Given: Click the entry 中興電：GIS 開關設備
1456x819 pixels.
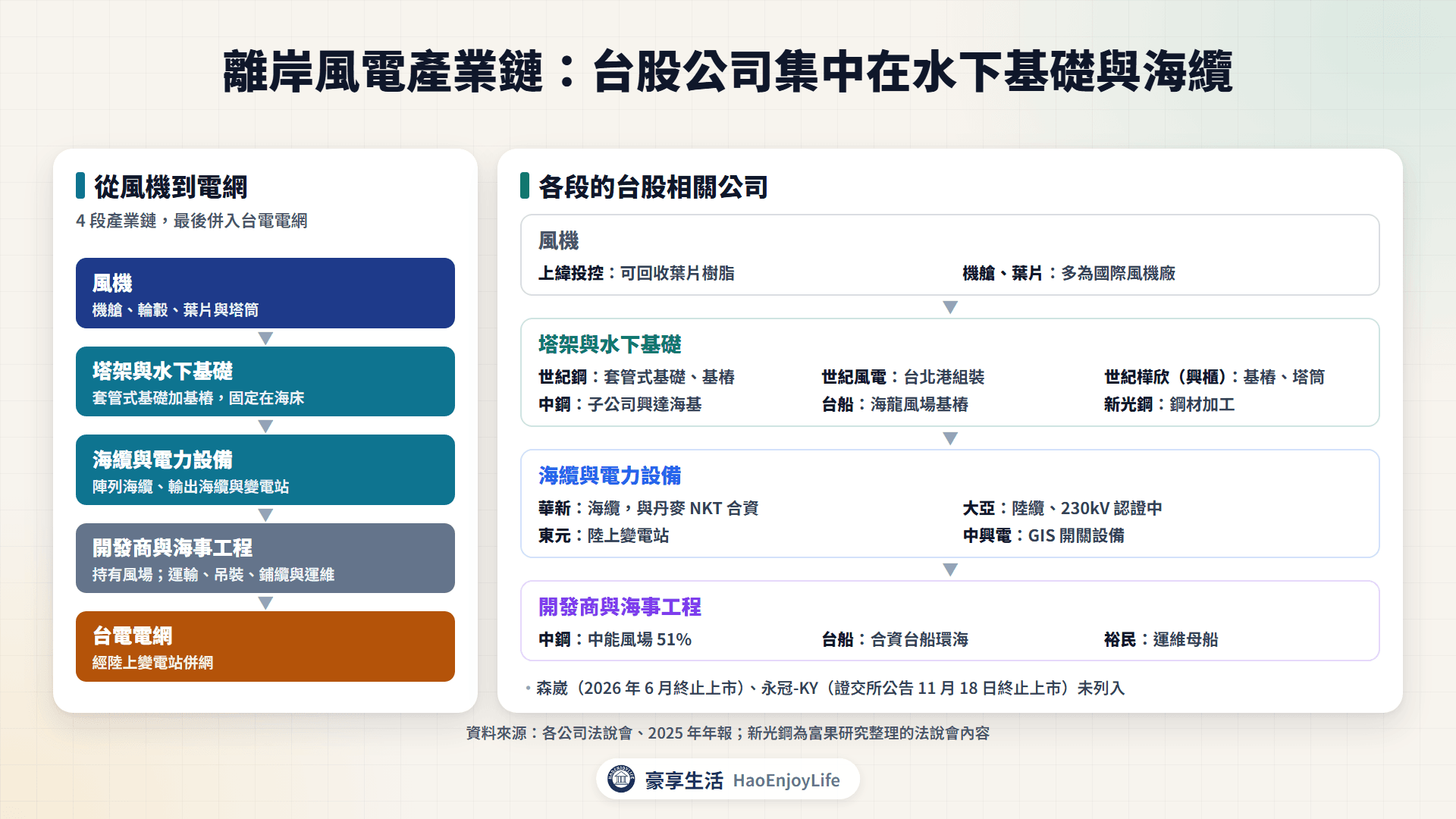Looking at the screenshot, I should 1043,535.
